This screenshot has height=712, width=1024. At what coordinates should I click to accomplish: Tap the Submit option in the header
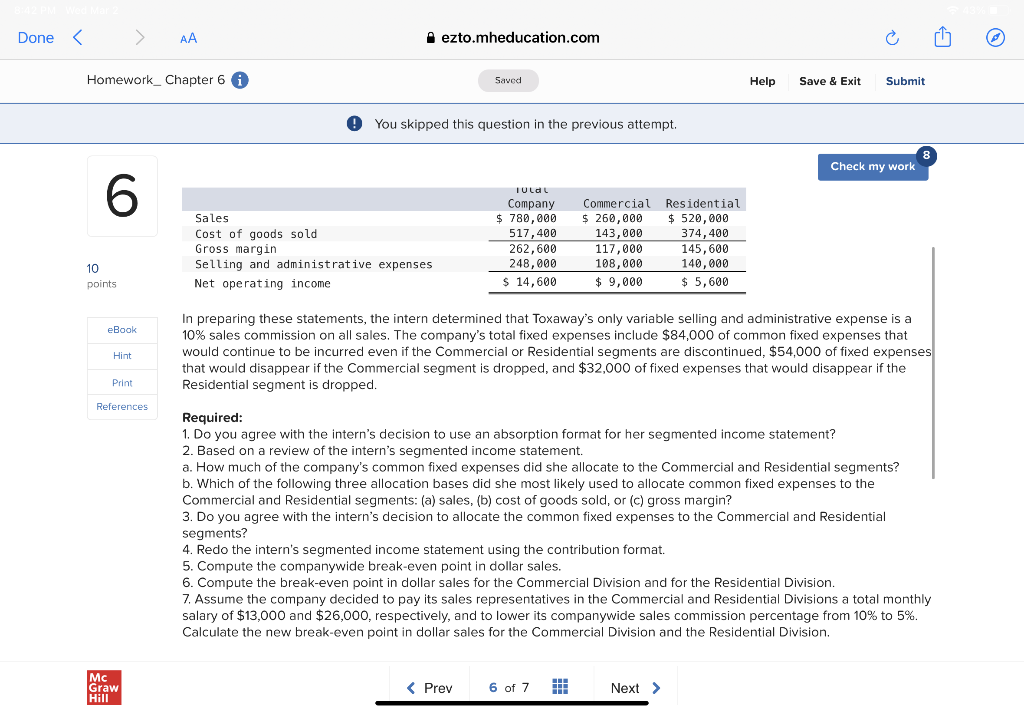tap(905, 81)
